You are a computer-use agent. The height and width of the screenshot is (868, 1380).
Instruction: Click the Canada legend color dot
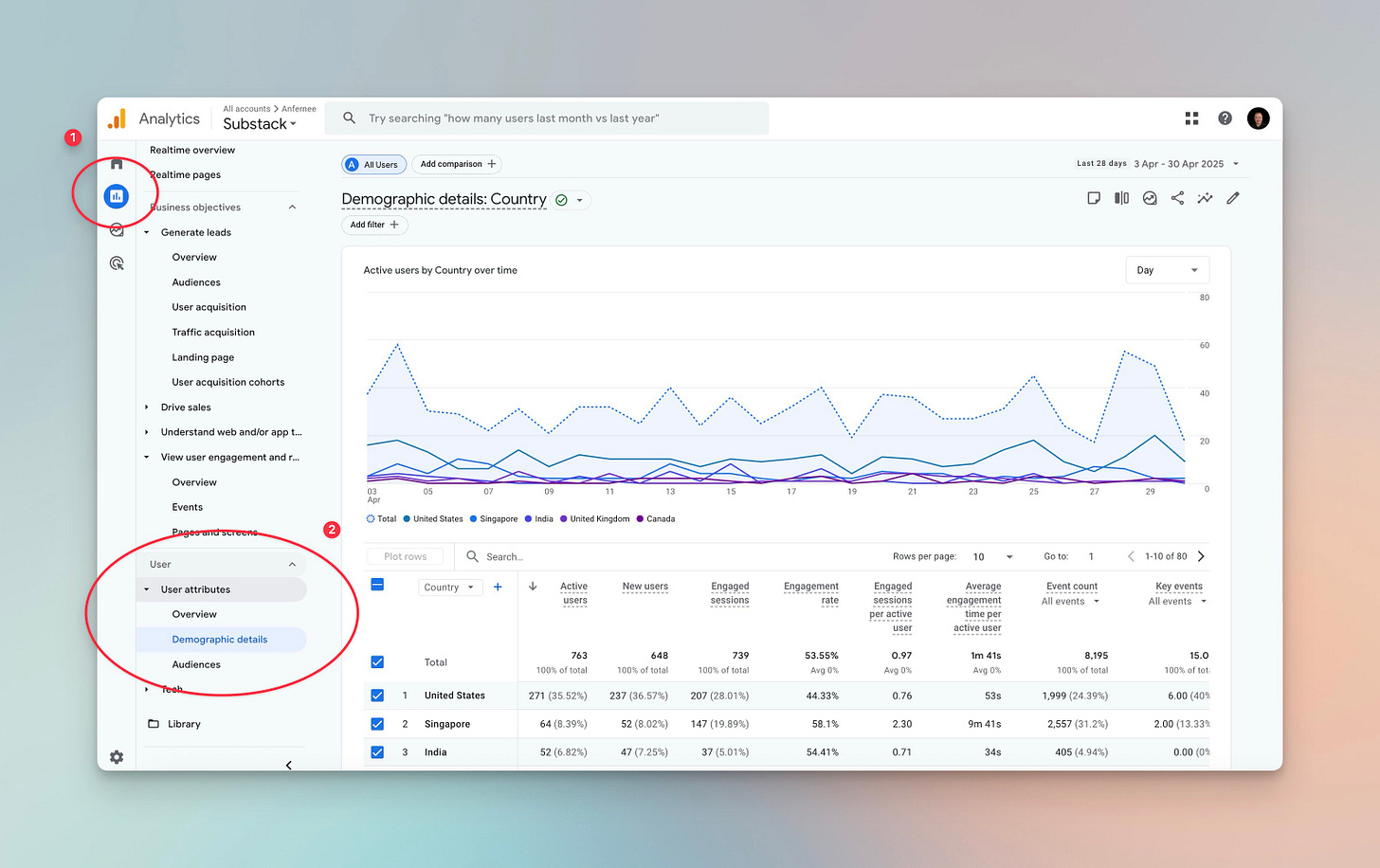640,519
